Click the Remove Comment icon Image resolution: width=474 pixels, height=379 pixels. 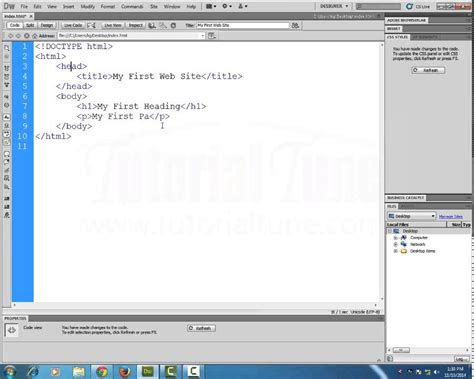[7, 162]
